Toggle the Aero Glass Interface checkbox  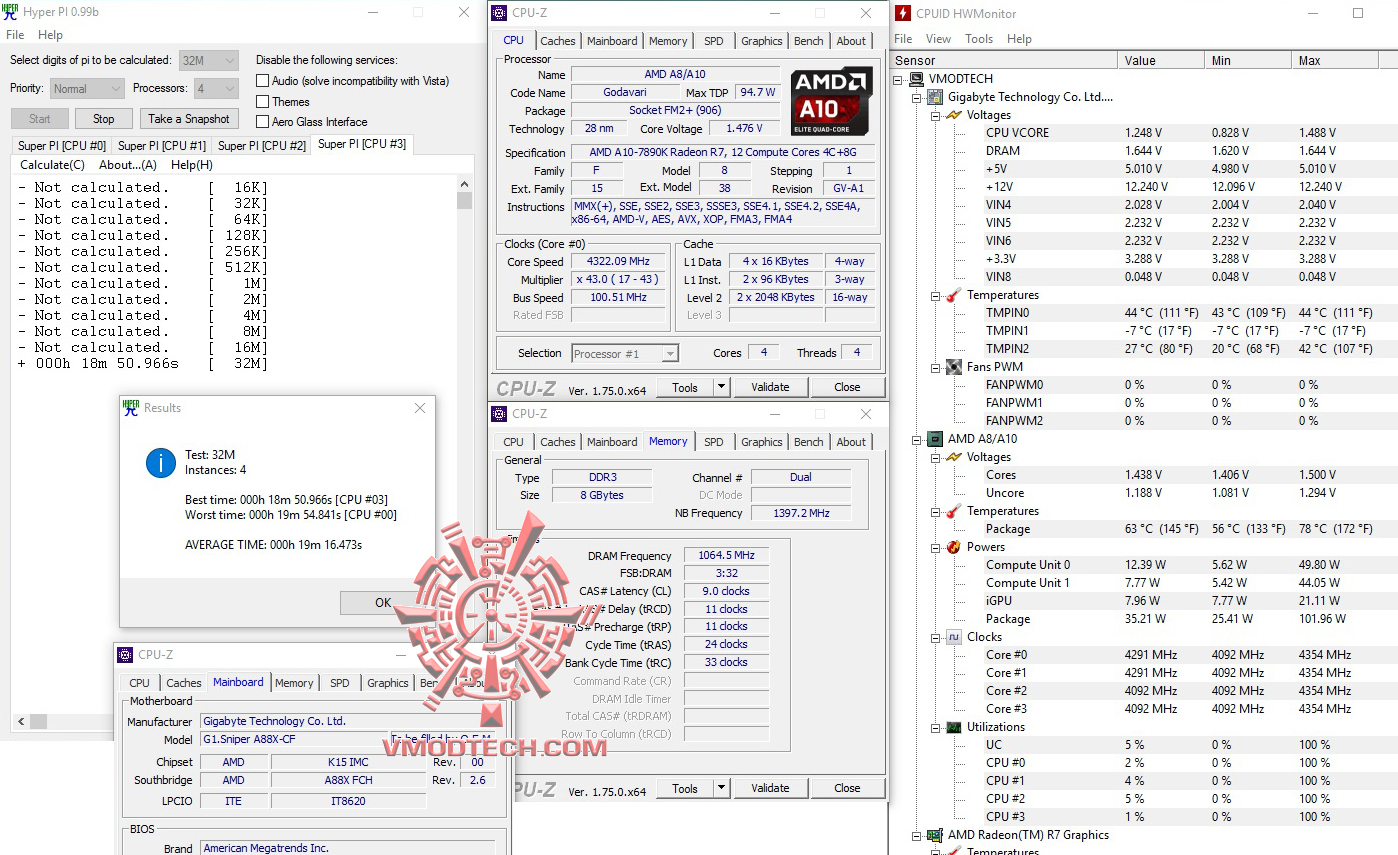pyautogui.click(x=263, y=122)
